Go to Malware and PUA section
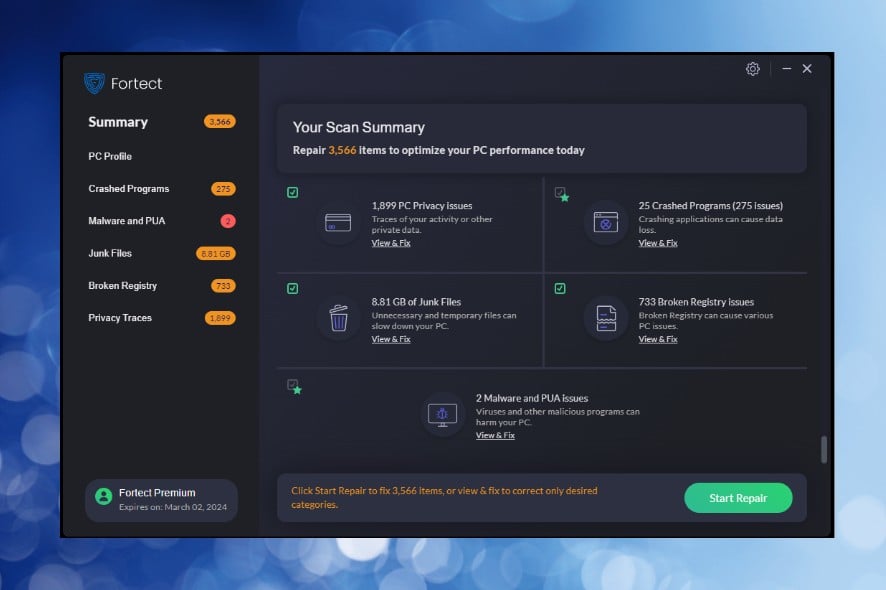886x590 pixels. click(127, 221)
